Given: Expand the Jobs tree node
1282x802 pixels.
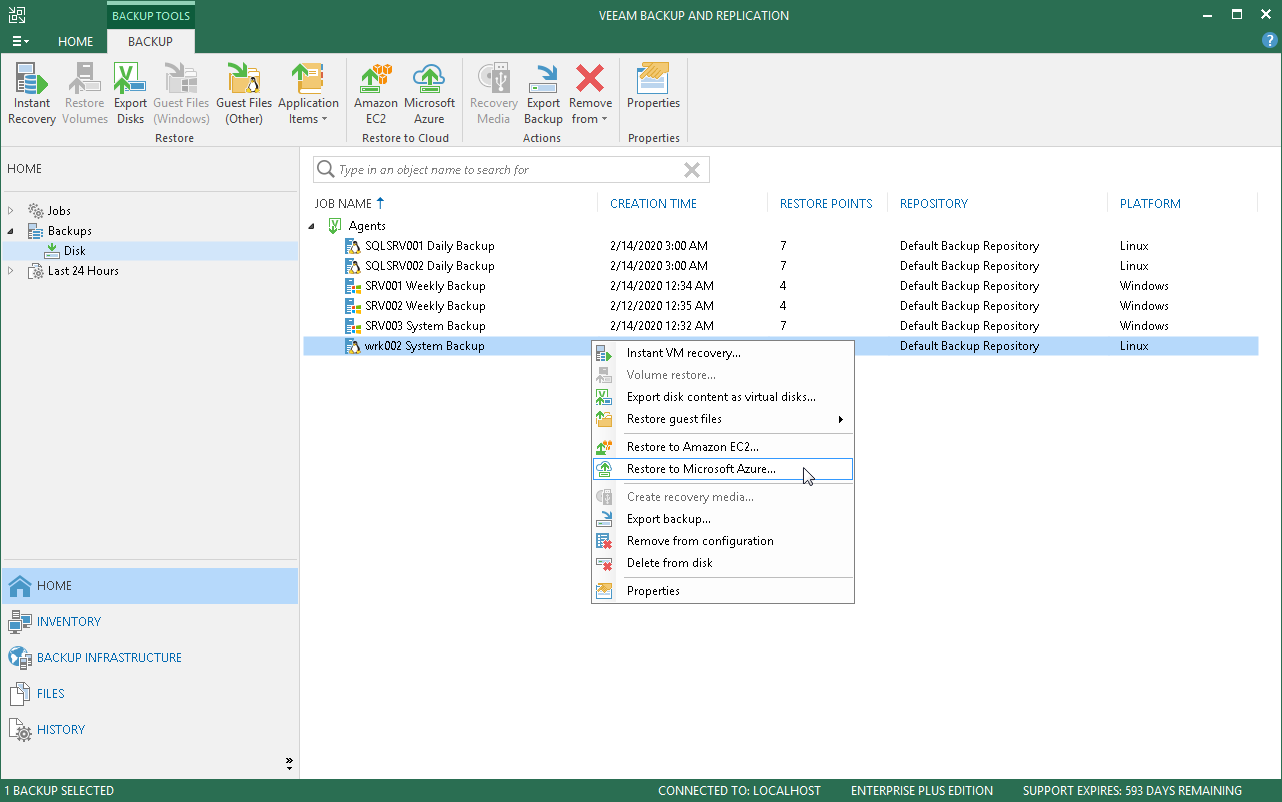Looking at the screenshot, I should (11, 211).
